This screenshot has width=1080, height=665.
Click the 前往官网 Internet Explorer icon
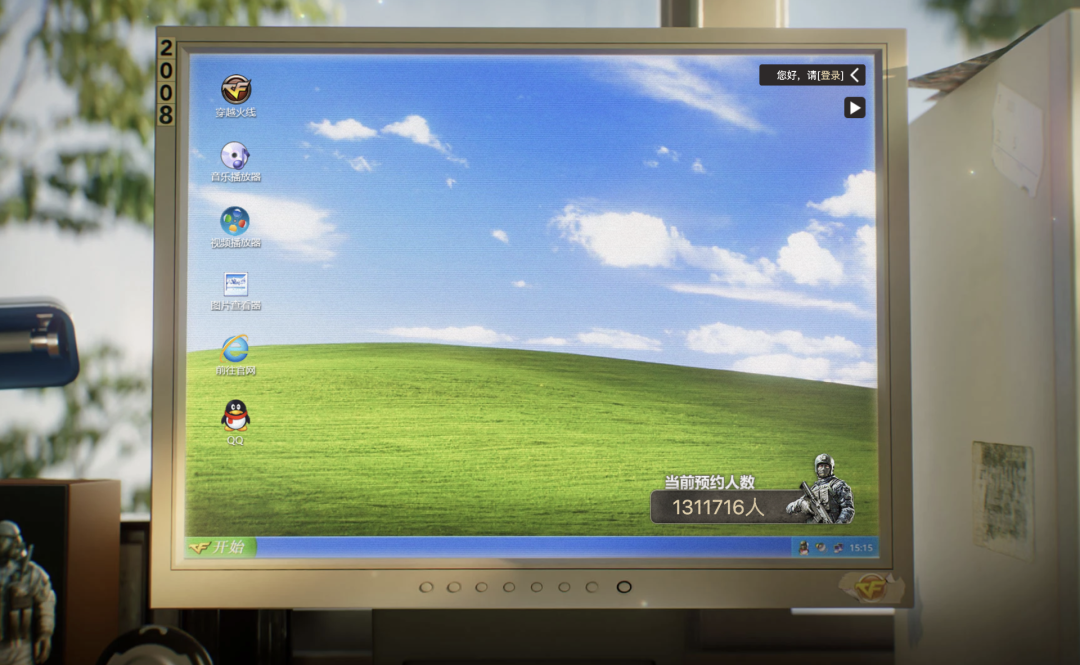click(236, 355)
